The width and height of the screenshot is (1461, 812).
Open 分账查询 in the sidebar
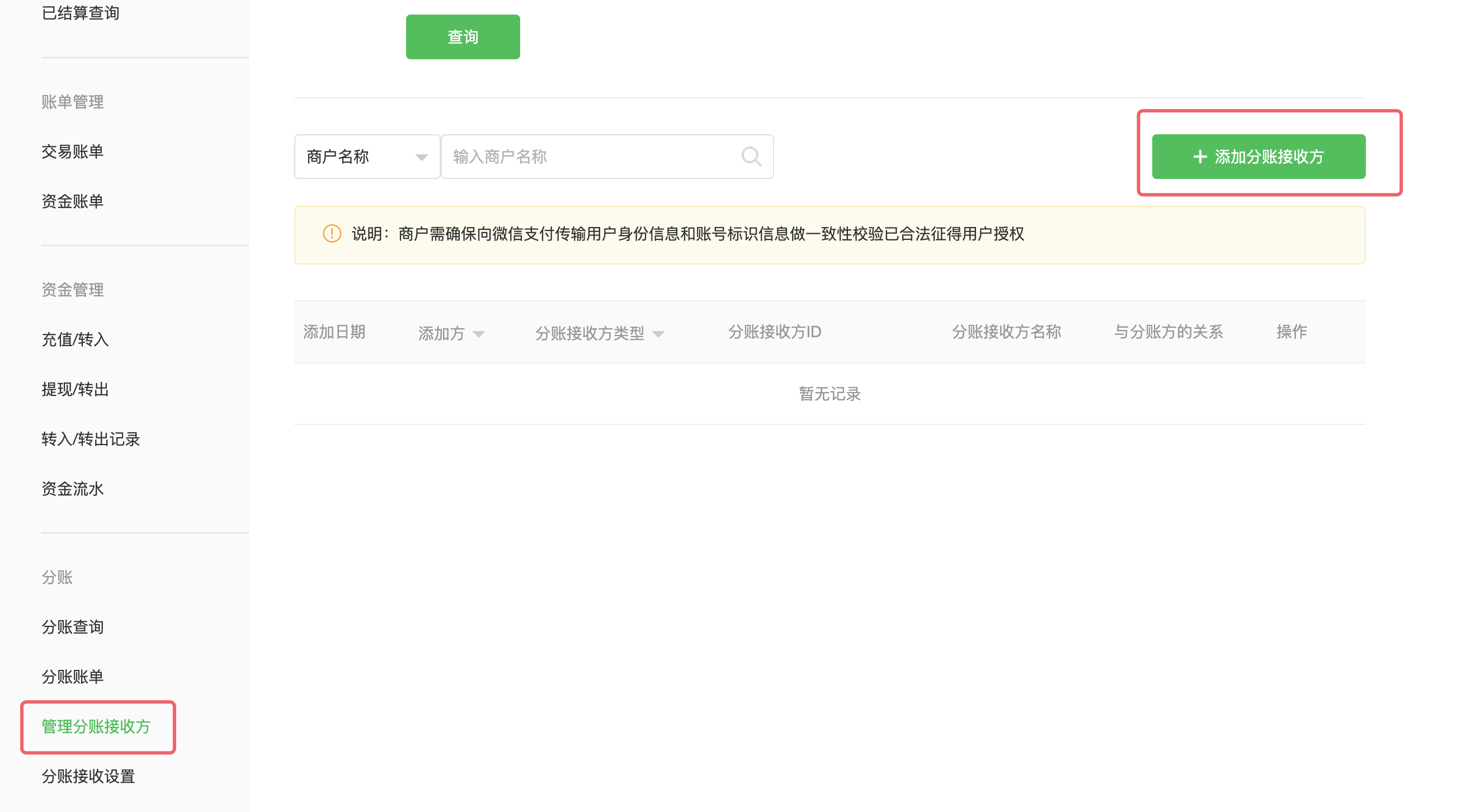73,627
